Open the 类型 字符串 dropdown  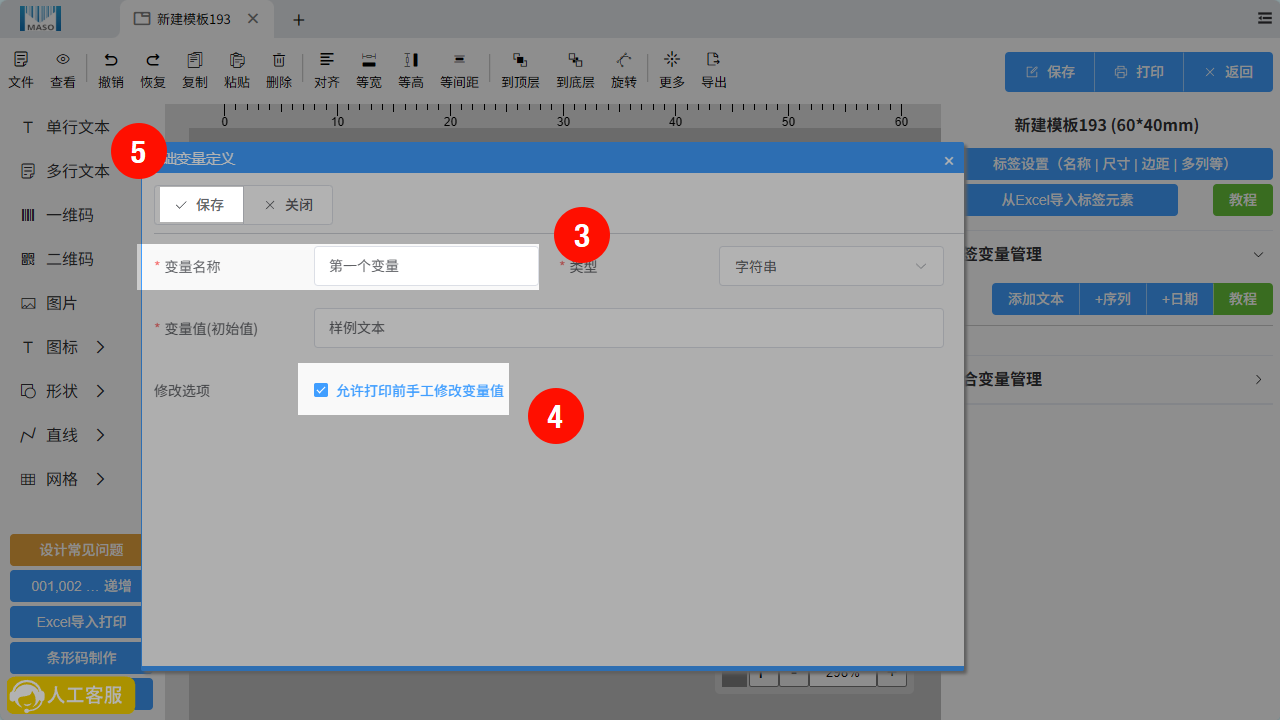pos(831,266)
